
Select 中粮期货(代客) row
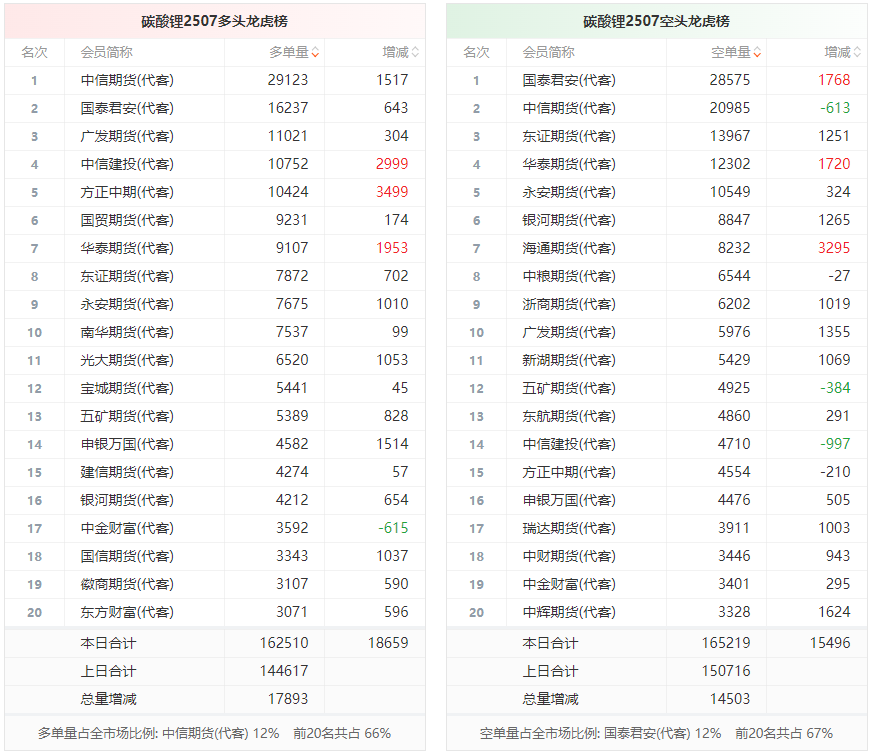point(657,276)
